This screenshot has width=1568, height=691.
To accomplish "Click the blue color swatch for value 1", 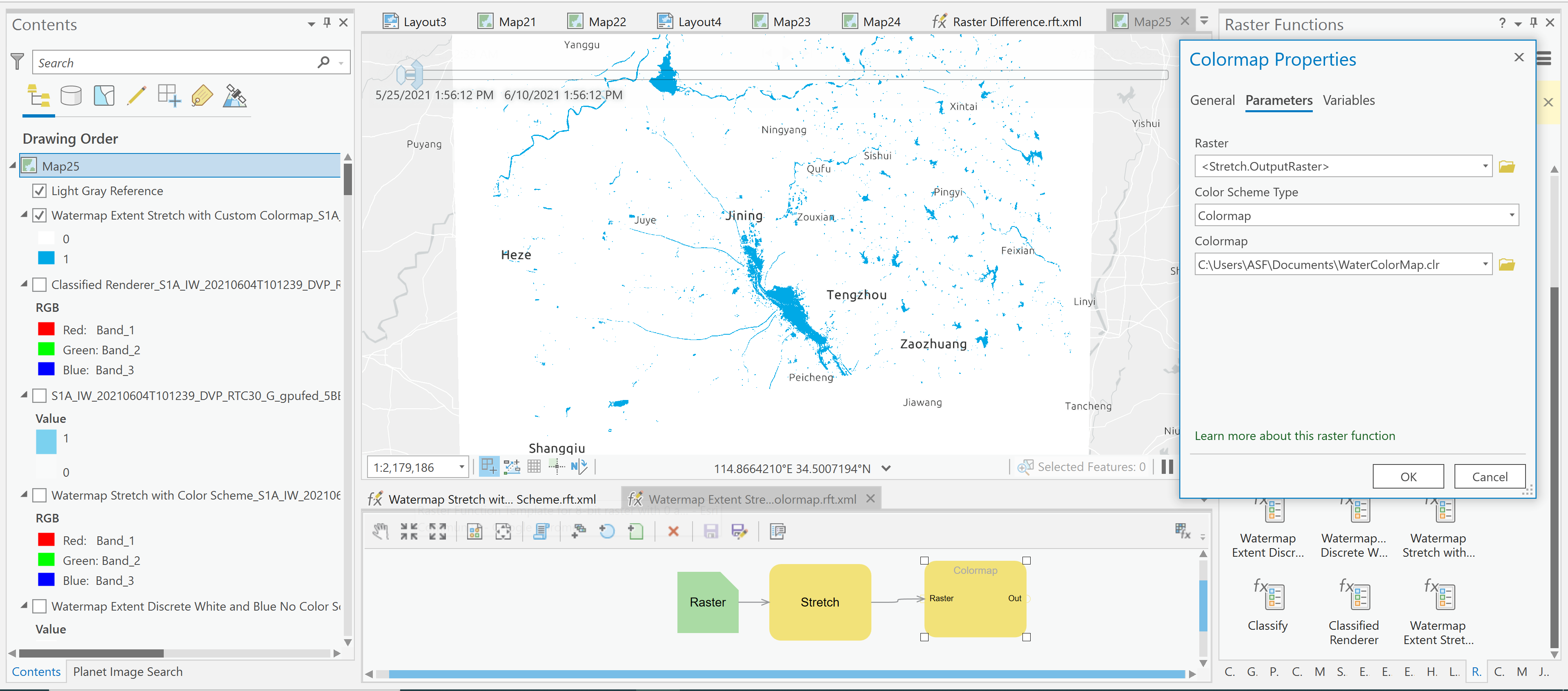I will pyautogui.click(x=46, y=258).
